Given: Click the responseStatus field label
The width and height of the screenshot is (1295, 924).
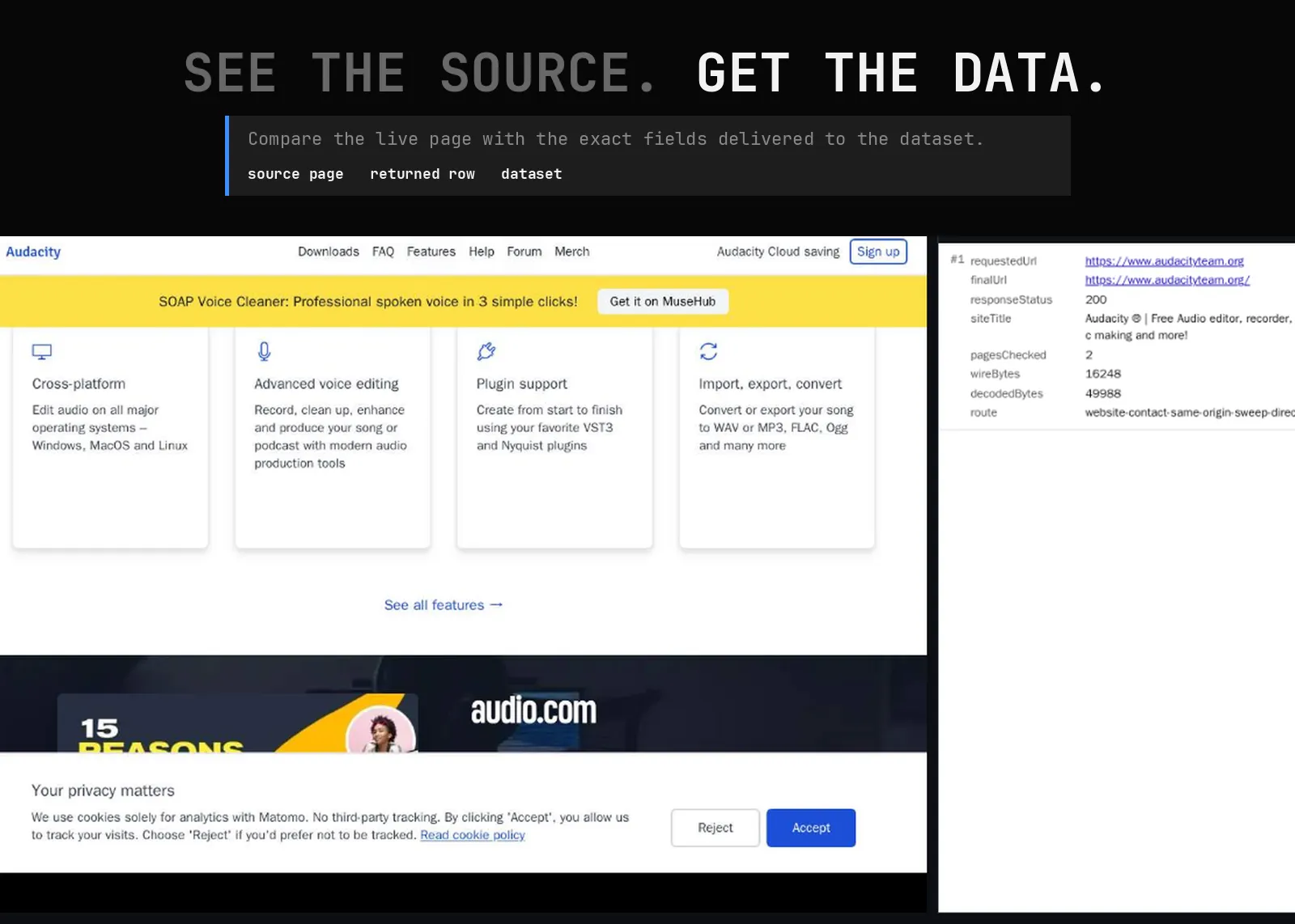Looking at the screenshot, I should pyautogui.click(x=1011, y=299).
